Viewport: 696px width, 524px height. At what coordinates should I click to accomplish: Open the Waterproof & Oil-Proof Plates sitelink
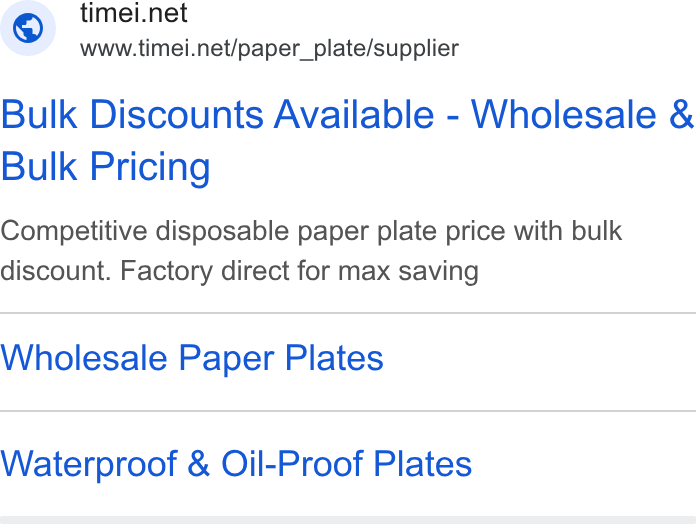pyautogui.click(x=236, y=464)
